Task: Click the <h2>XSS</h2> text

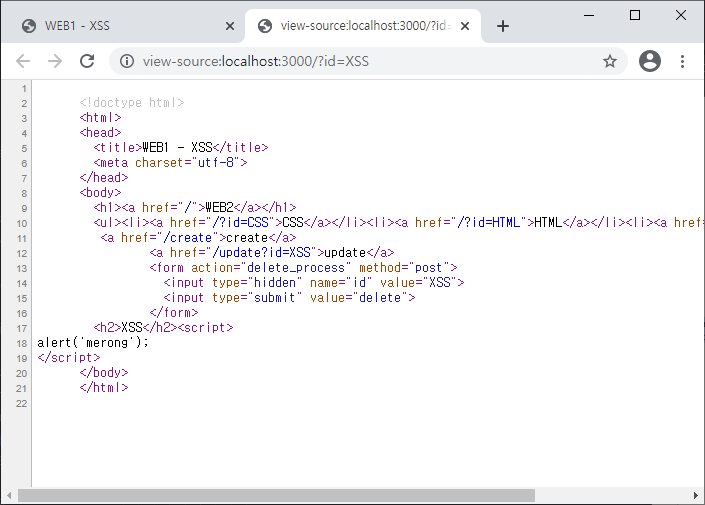Action: [x=135, y=327]
